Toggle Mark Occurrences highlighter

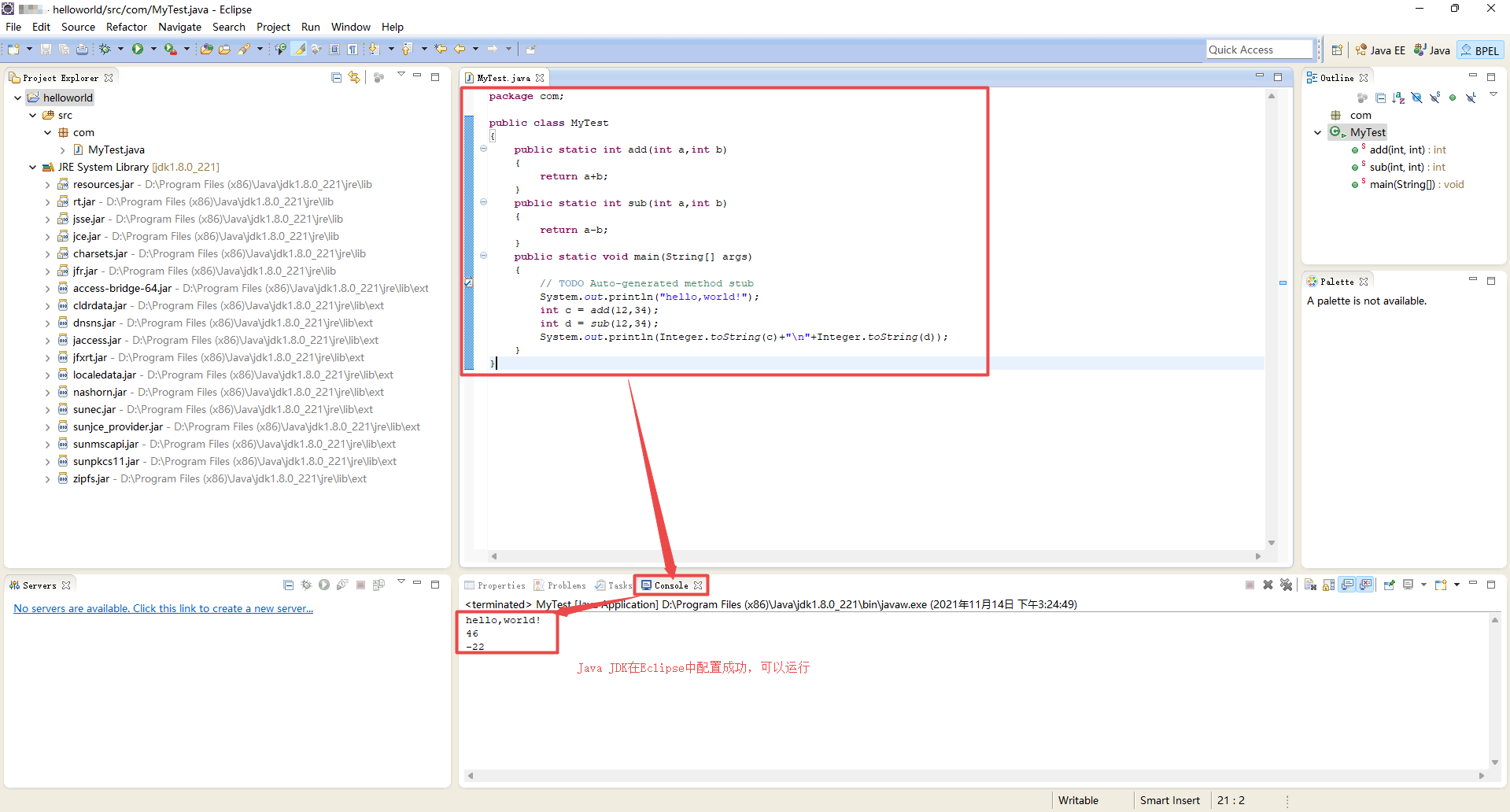click(299, 49)
